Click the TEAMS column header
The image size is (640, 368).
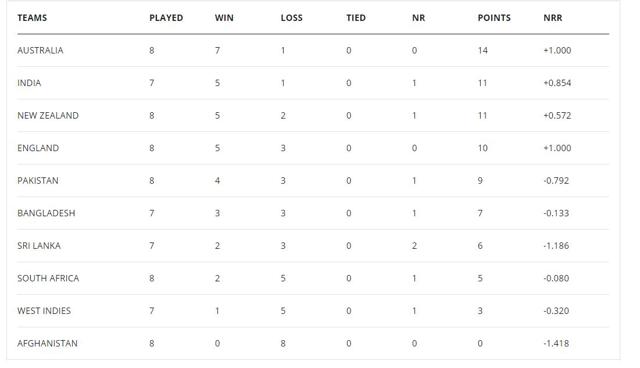(32, 18)
